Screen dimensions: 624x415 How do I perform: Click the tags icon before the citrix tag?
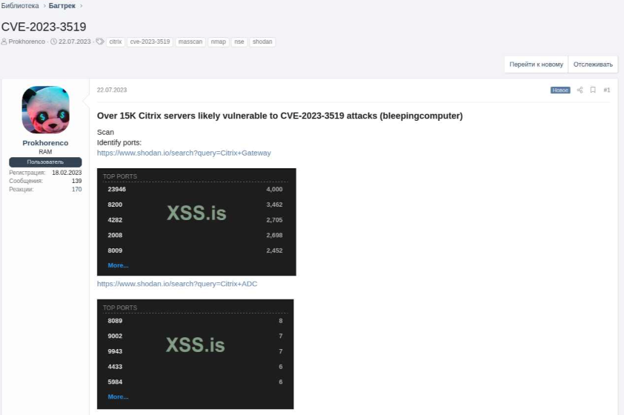pos(100,41)
